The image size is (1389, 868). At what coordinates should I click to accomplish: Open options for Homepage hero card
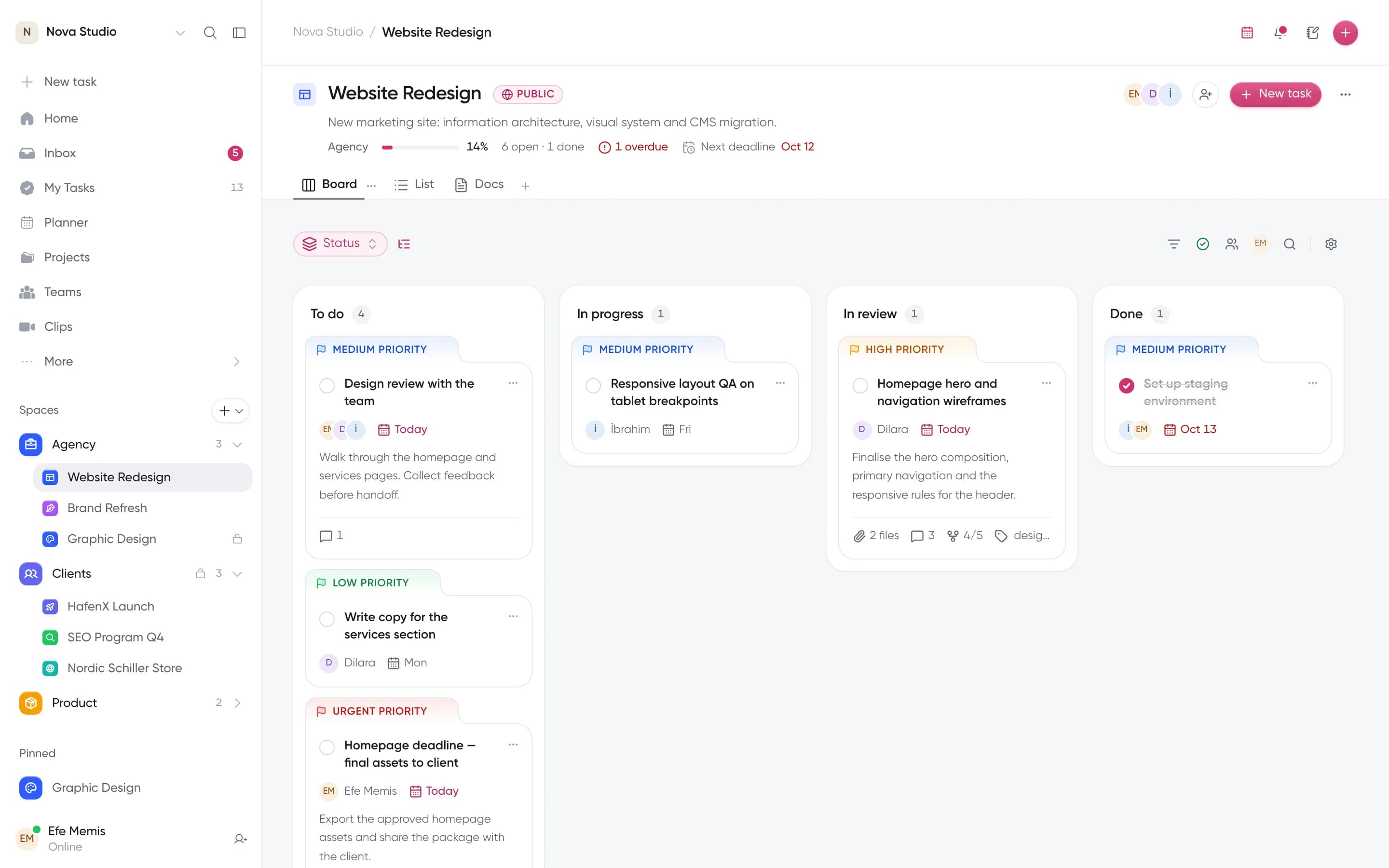point(1046,383)
